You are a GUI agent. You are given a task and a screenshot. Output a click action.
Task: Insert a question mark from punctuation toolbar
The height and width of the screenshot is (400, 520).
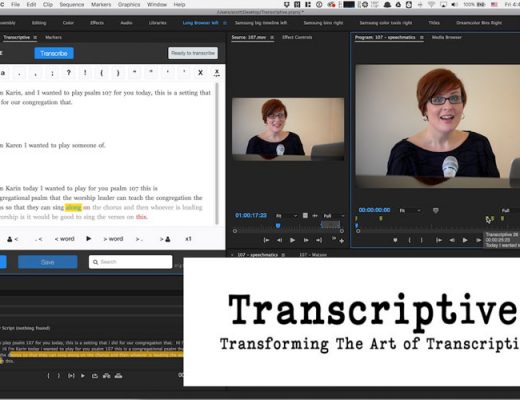tap(69, 73)
